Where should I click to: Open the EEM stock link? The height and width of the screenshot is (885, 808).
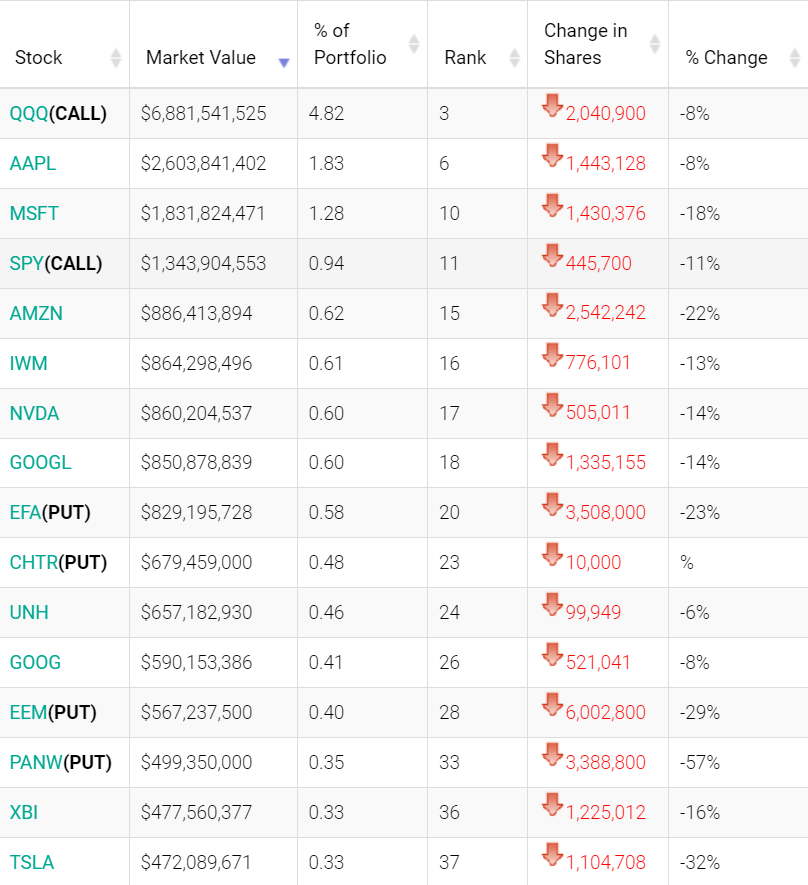[x=28, y=712]
